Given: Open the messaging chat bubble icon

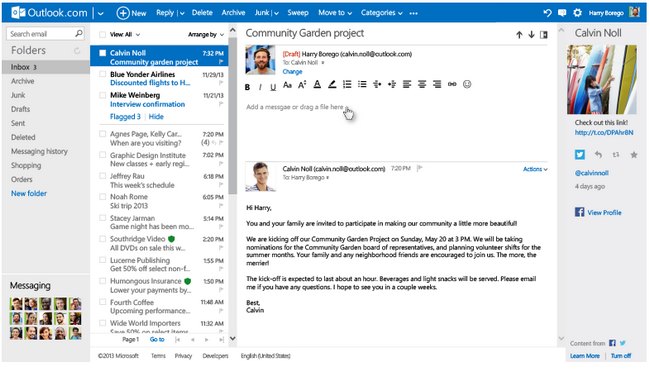Looking at the screenshot, I should tap(562, 13).
